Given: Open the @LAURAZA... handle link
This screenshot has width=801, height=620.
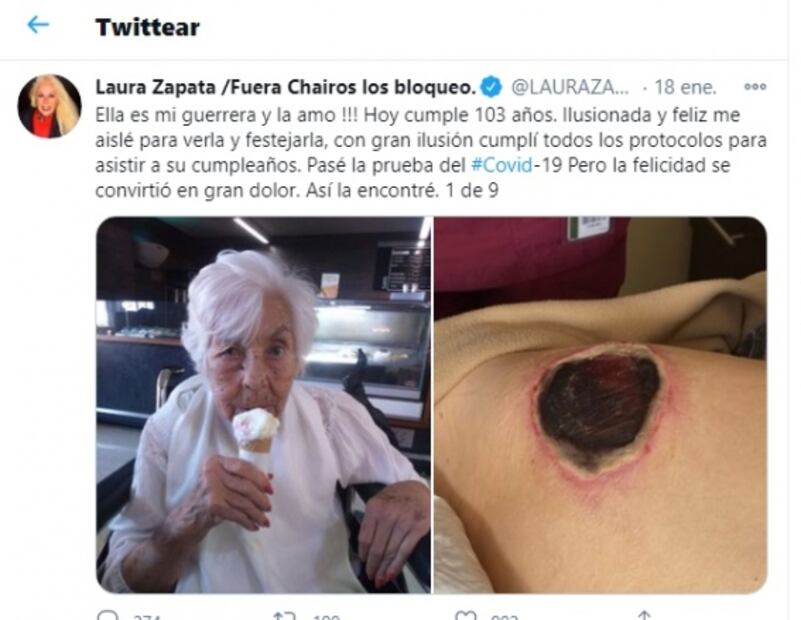Looking at the screenshot, I should (570, 87).
